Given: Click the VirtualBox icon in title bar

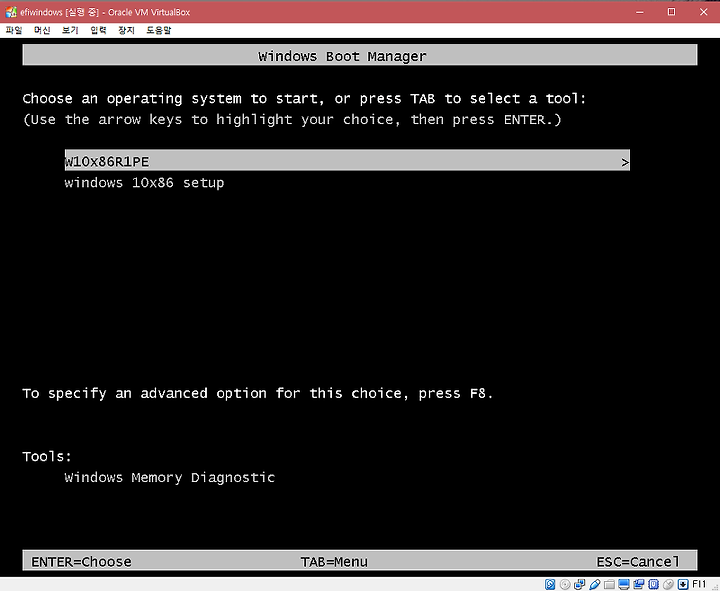Looking at the screenshot, I should pos(11,12).
